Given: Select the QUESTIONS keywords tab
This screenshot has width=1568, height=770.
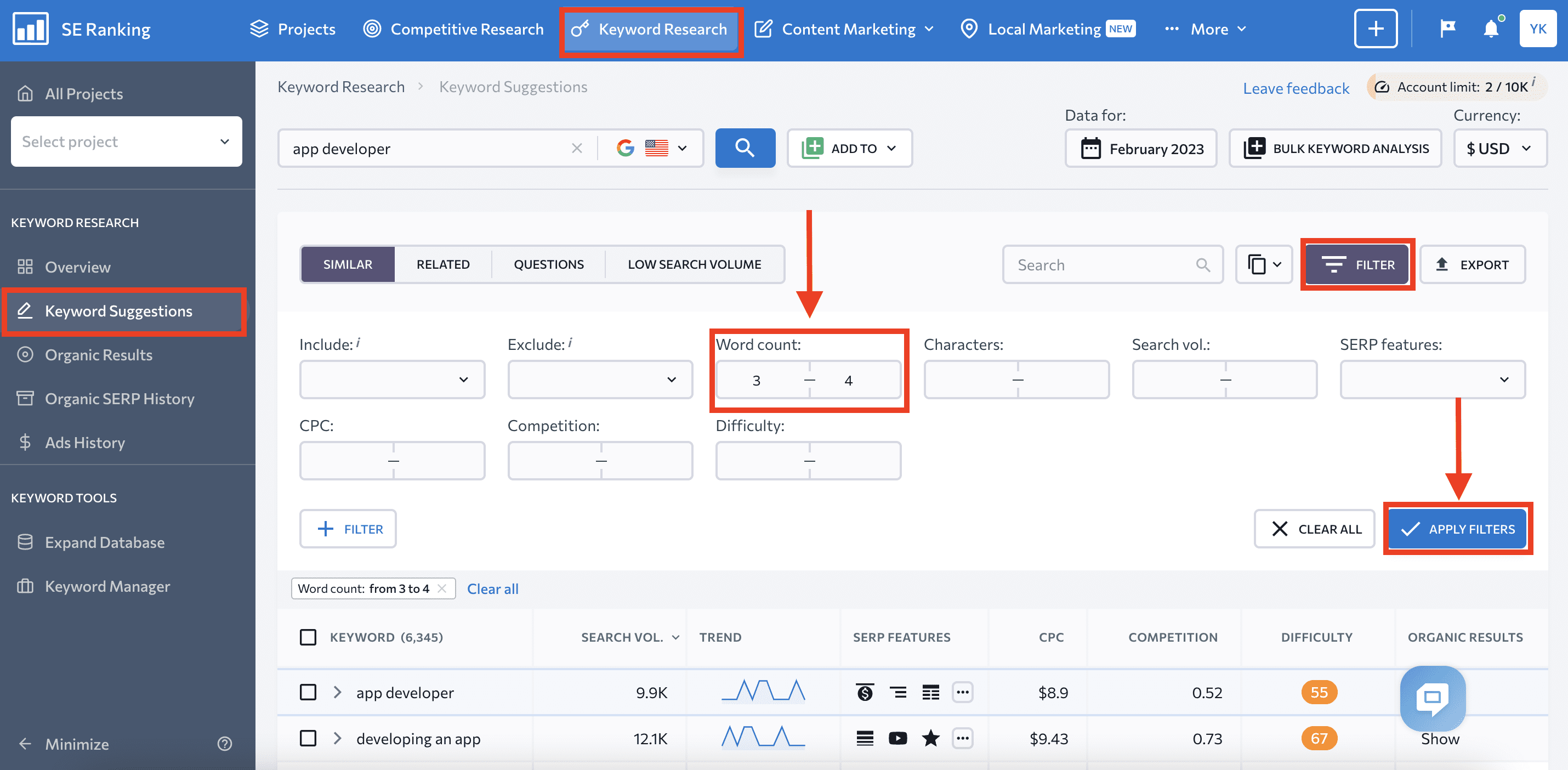Looking at the screenshot, I should tap(548, 264).
